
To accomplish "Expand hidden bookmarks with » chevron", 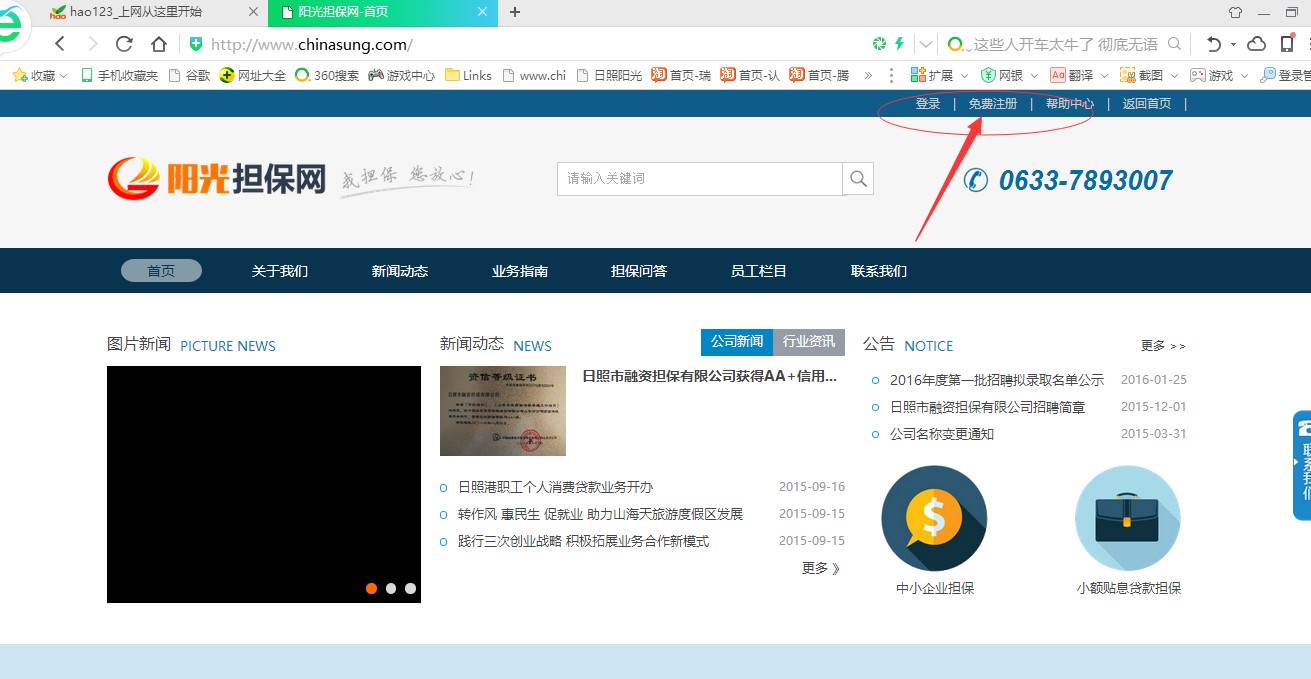I will tap(868, 75).
